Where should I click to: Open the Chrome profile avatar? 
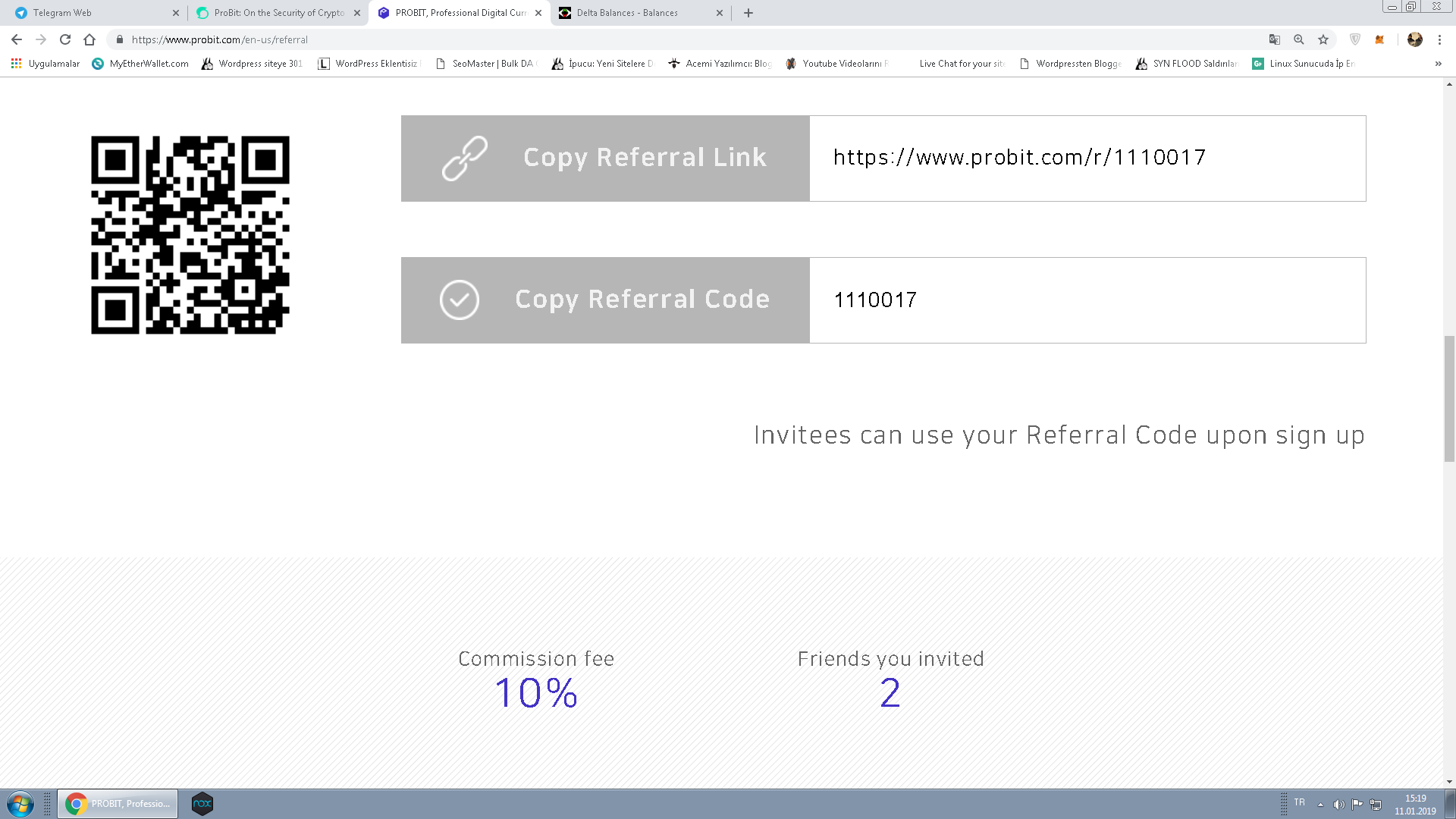1415,39
